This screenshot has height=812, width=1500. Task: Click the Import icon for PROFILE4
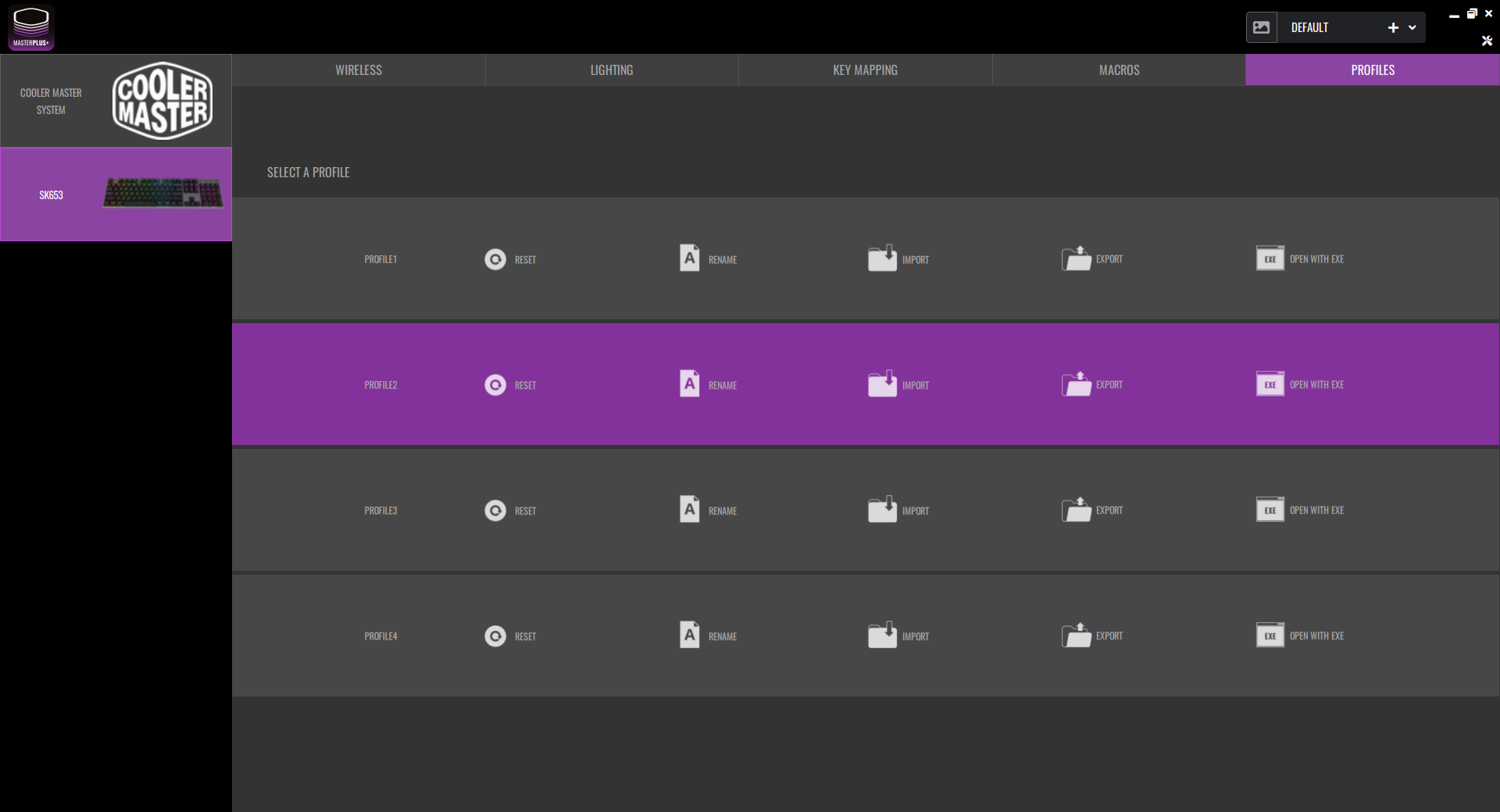[x=883, y=636]
